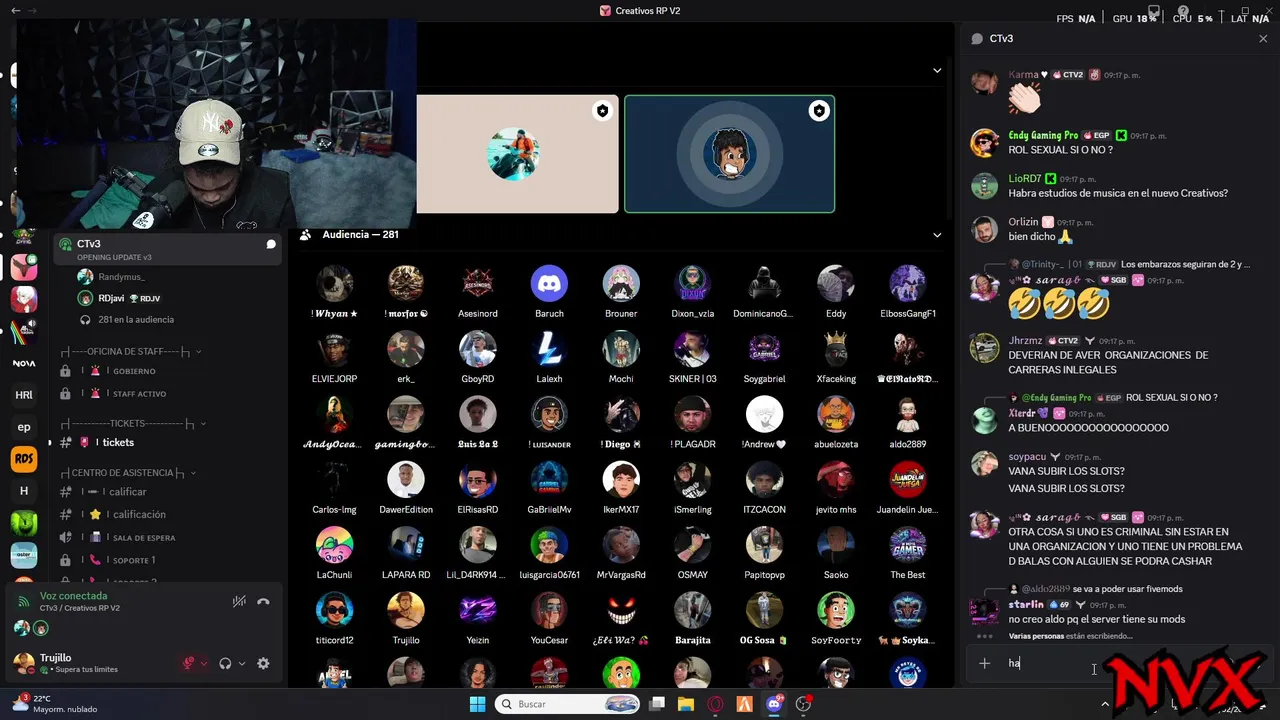Toggle noise suppression icon in voice panel
This screenshot has height=720, width=1280.
click(239, 602)
